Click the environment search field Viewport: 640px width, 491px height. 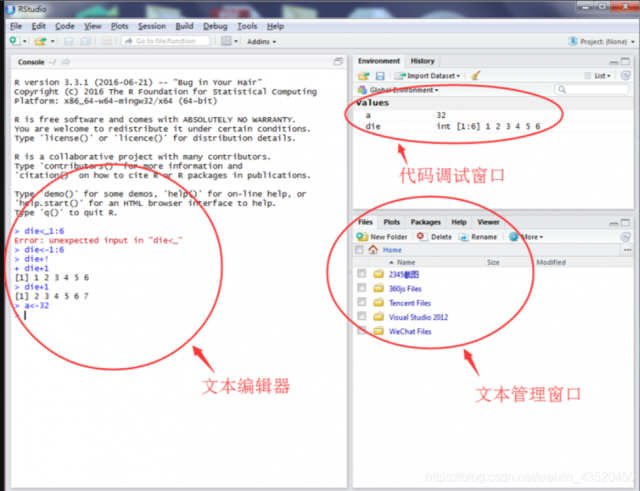click(591, 89)
